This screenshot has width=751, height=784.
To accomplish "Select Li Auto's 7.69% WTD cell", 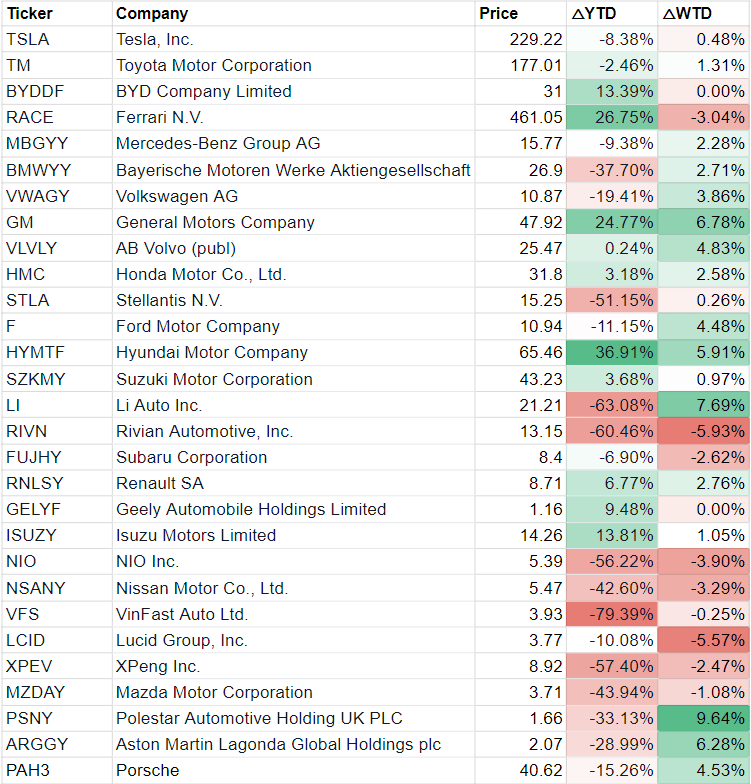I will click(x=704, y=405).
